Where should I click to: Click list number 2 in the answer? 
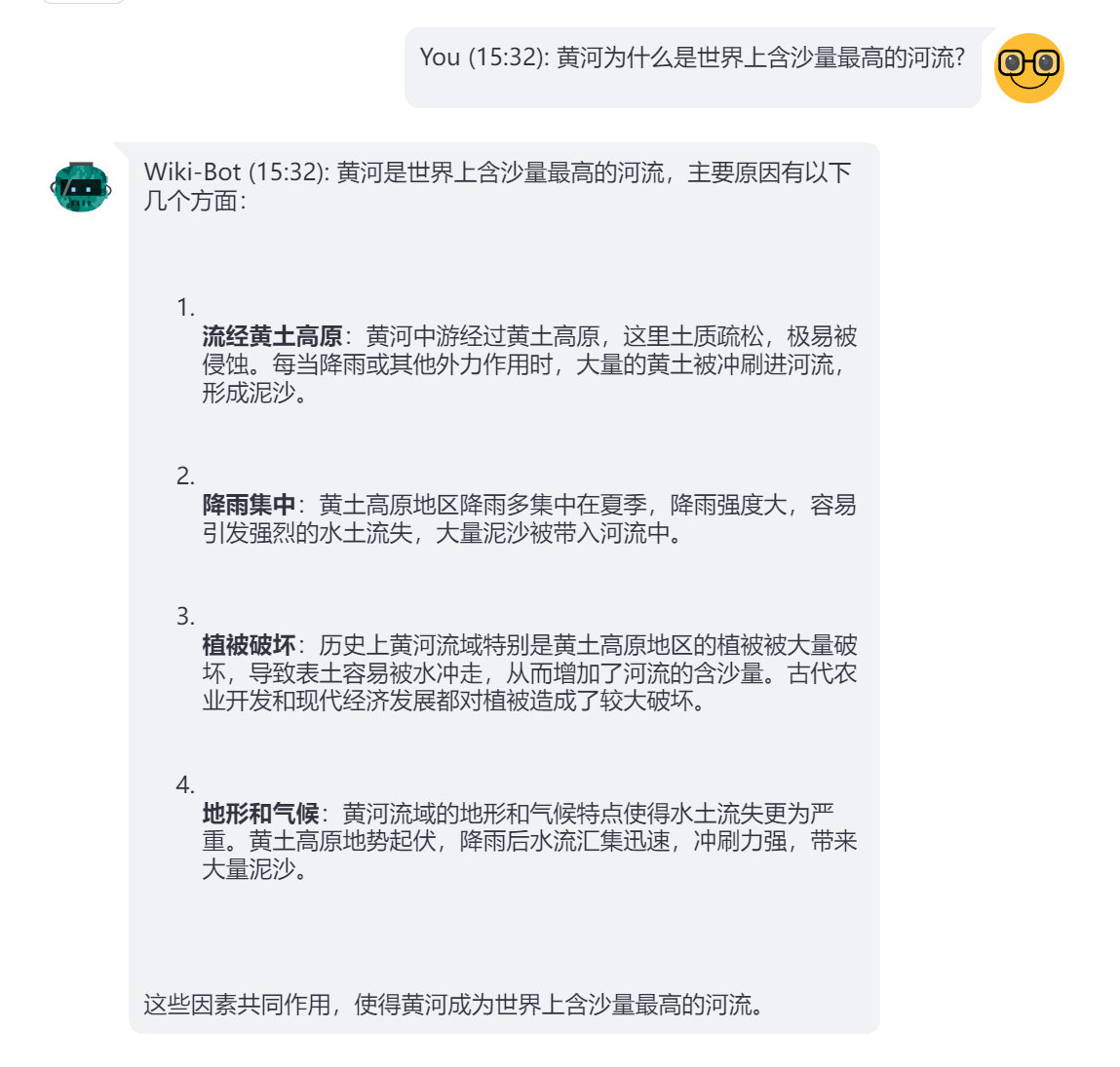(185, 476)
